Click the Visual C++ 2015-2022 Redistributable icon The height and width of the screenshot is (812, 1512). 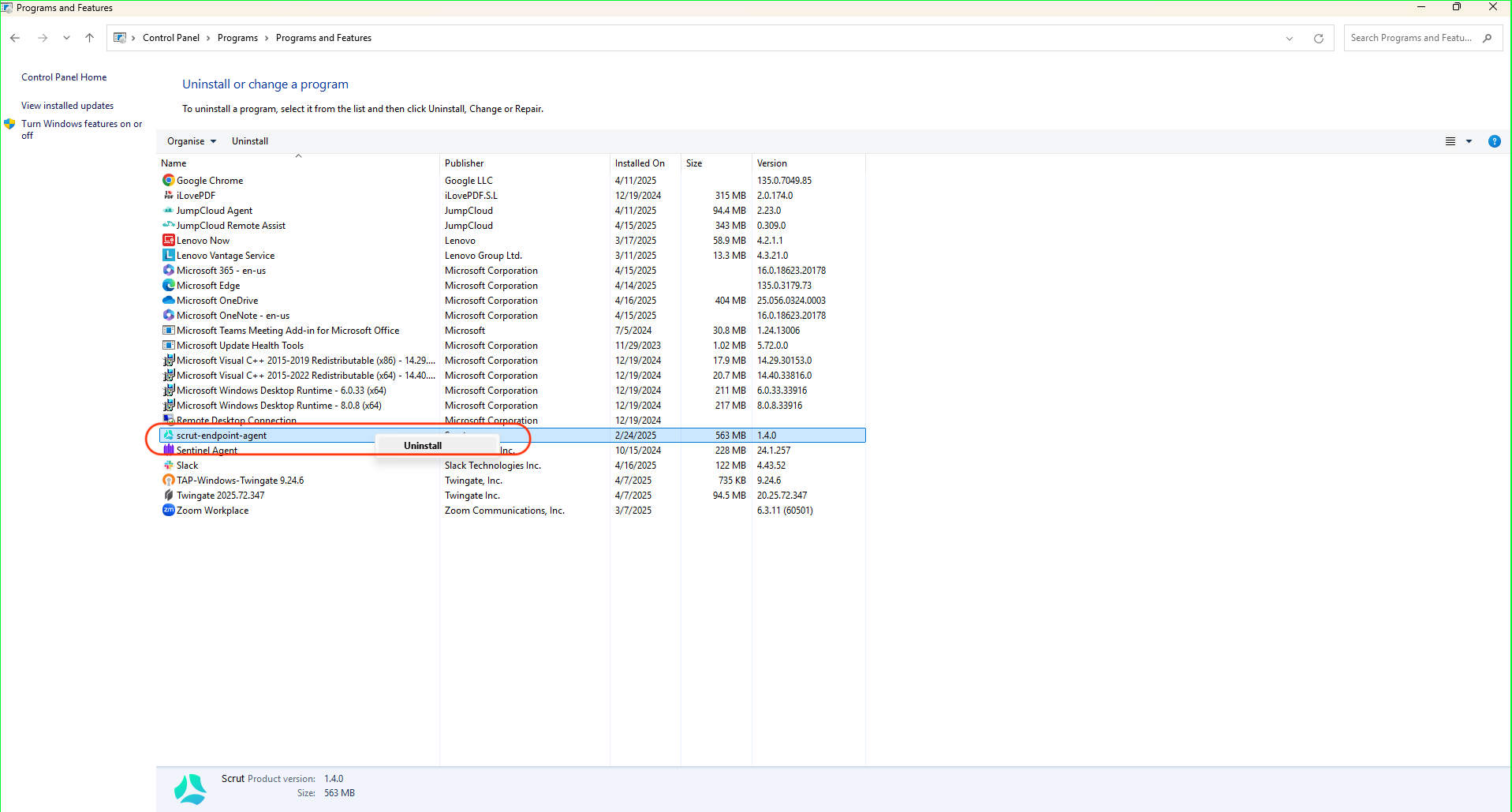(x=168, y=375)
